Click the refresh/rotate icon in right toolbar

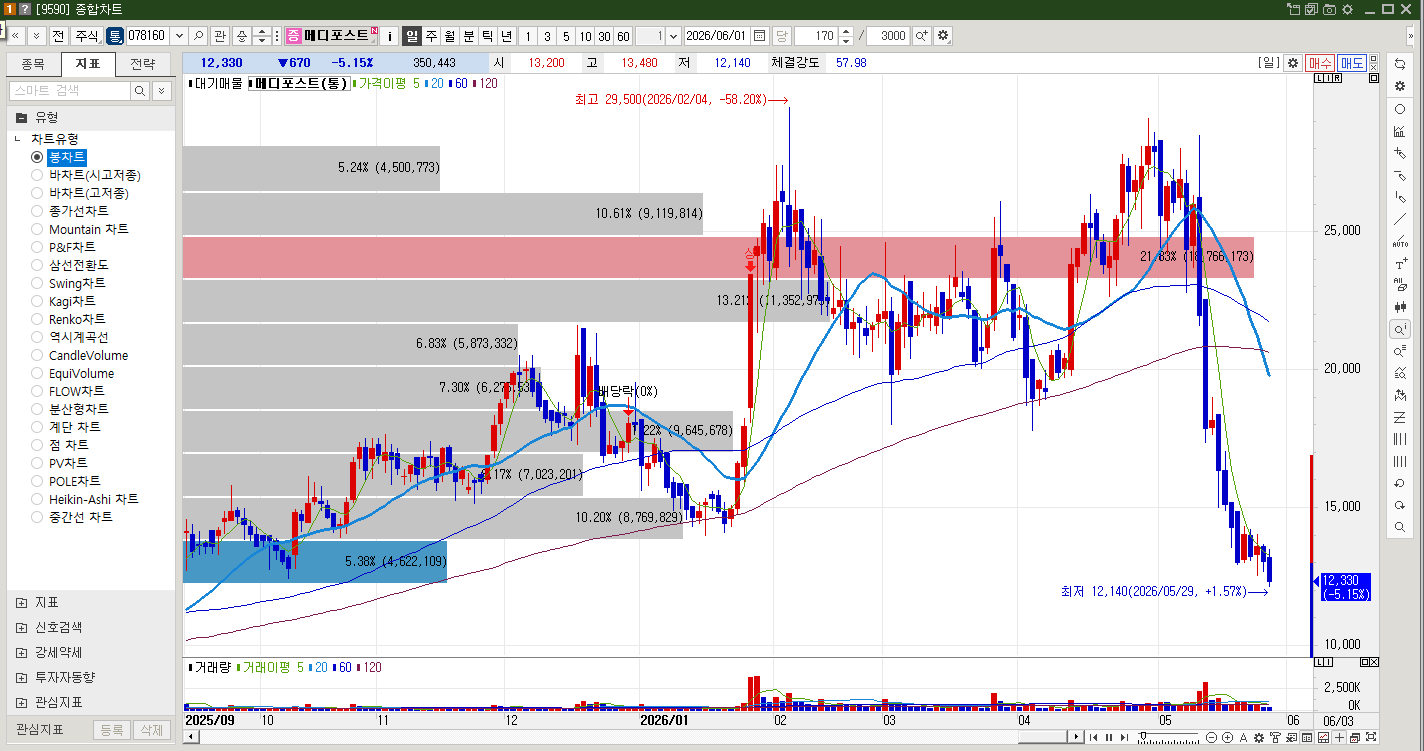[1400, 64]
